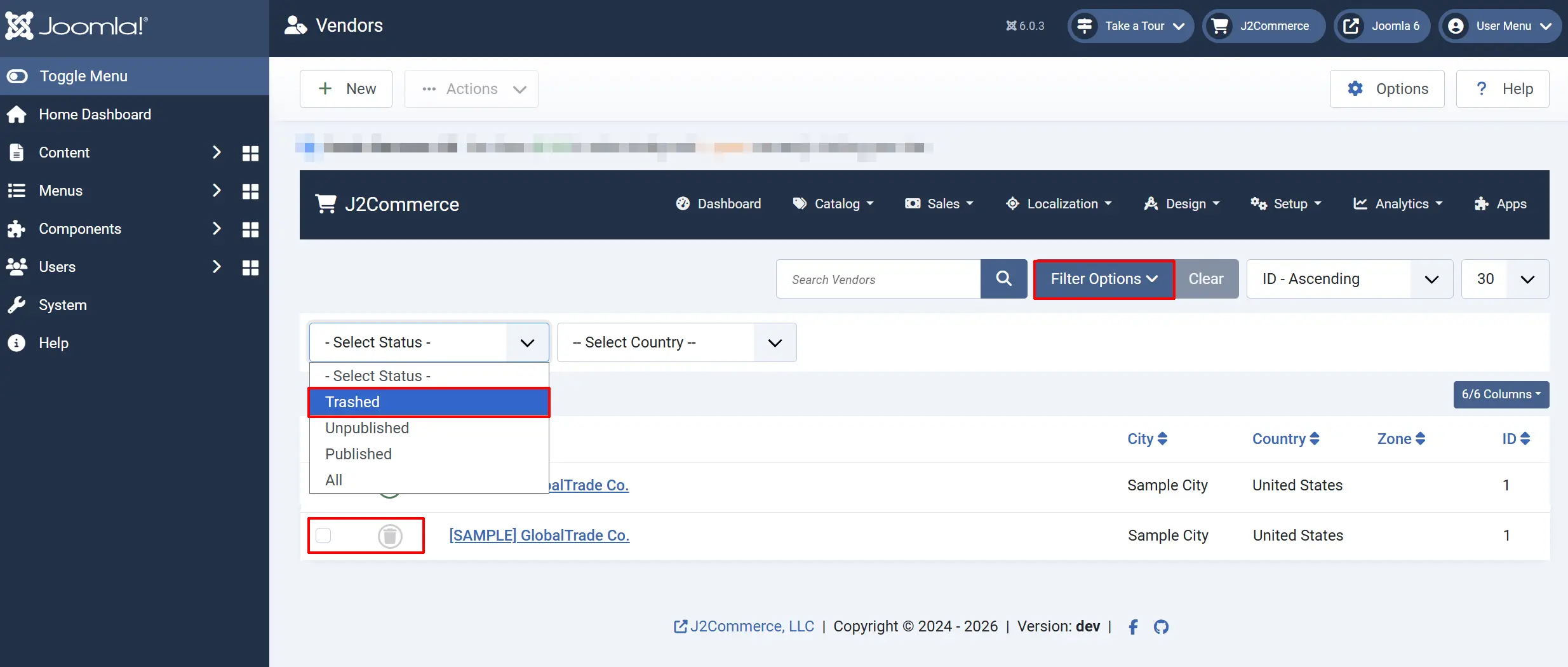Sort vendors by Country column
This screenshot has height=667, width=1568.
click(1286, 439)
